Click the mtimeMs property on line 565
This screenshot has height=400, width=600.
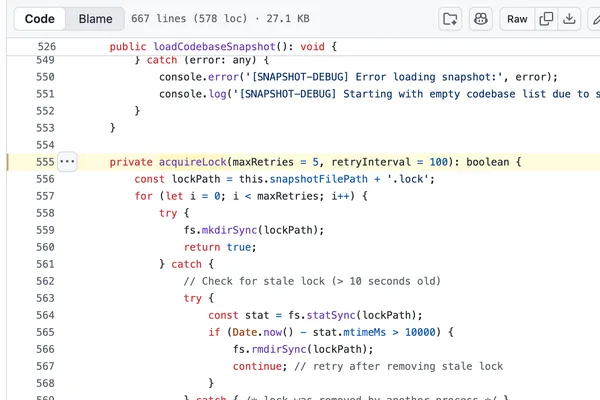click(365, 332)
